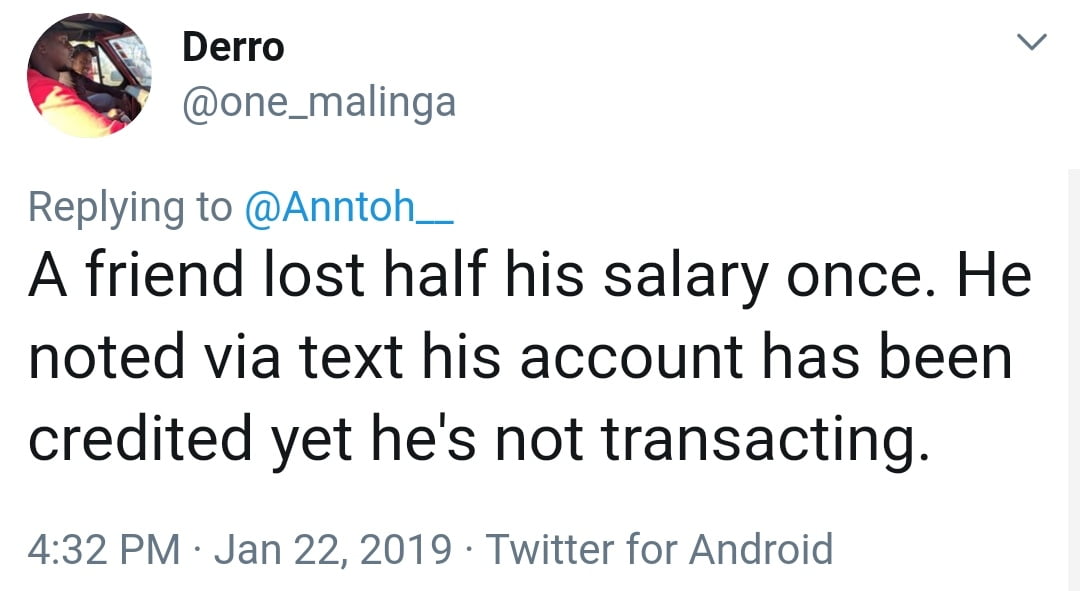Click the tweet line starting "A friend lost"

tap(529, 277)
